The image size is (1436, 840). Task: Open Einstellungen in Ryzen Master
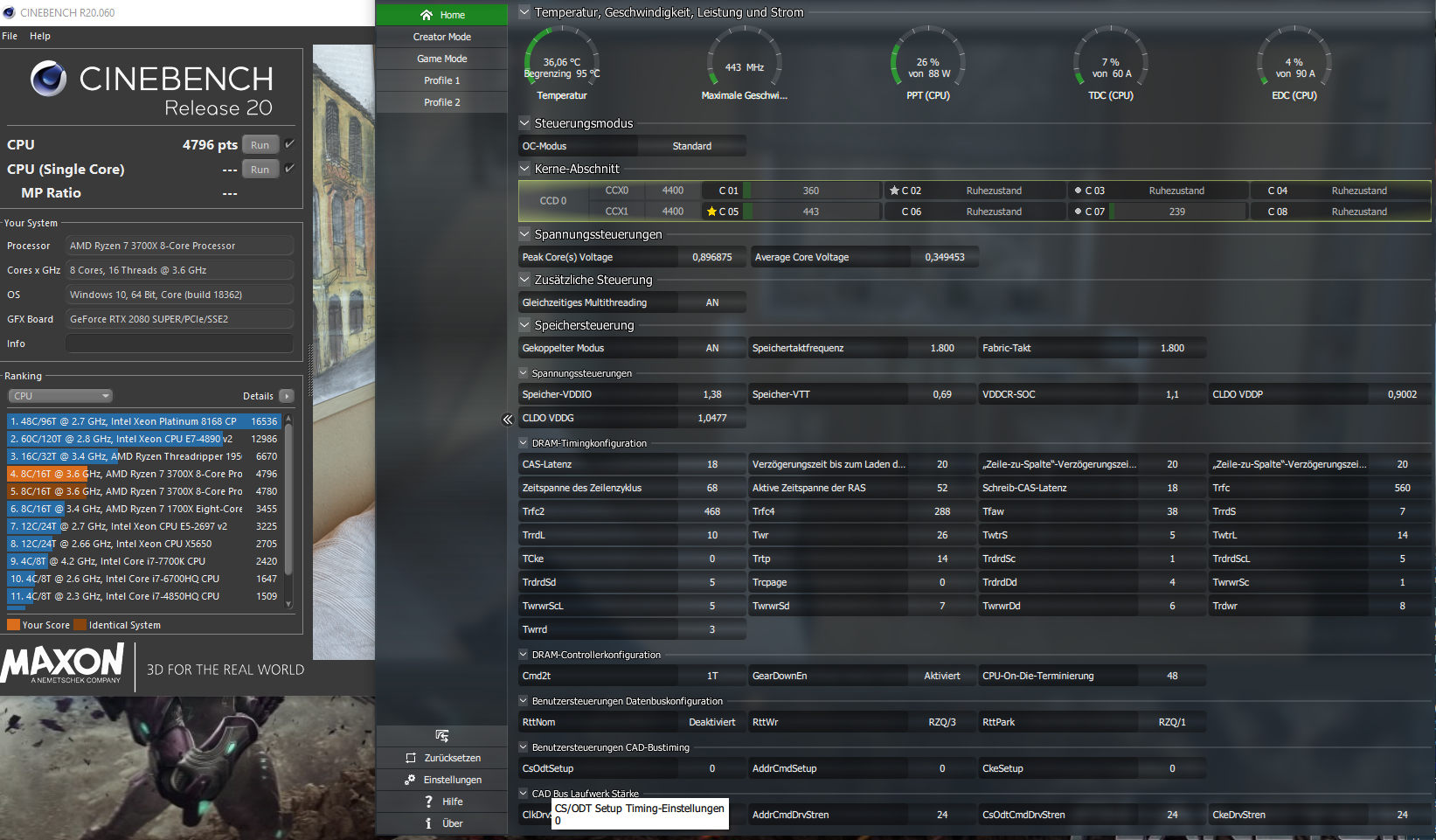coord(442,780)
